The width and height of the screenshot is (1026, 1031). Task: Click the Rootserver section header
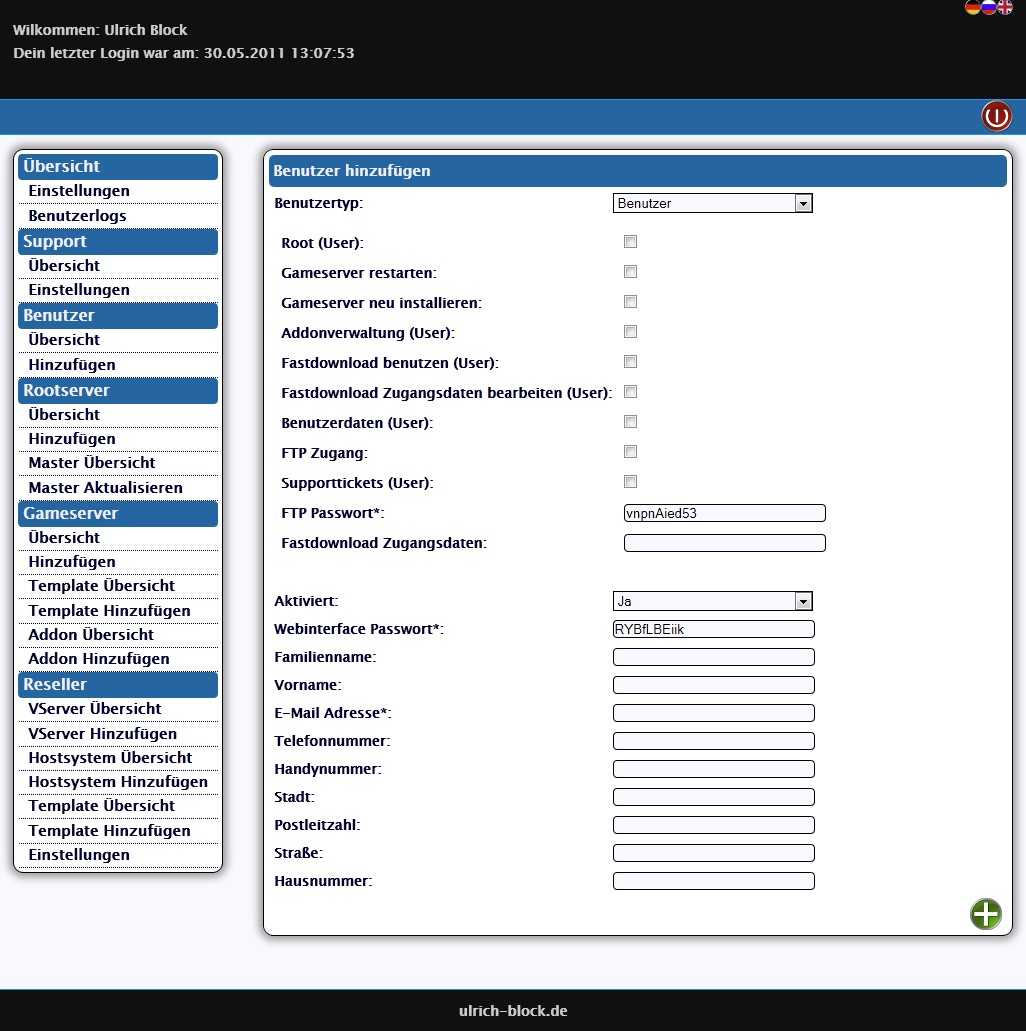tap(118, 391)
